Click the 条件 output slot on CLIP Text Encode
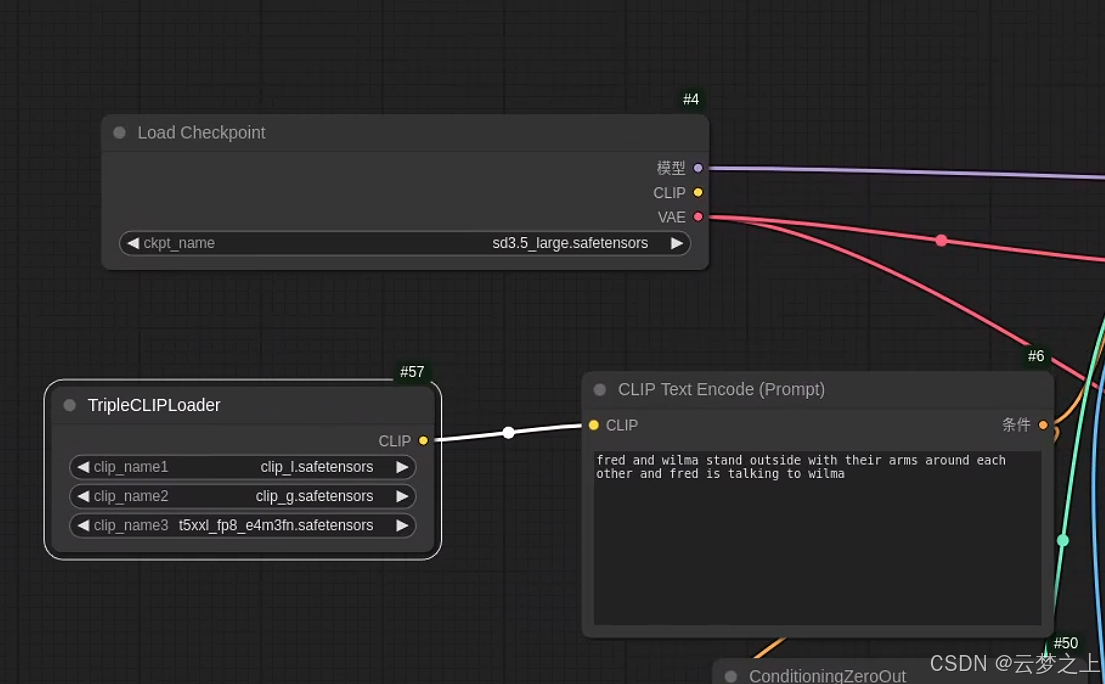The width and height of the screenshot is (1105, 684). [x=1043, y=425]
